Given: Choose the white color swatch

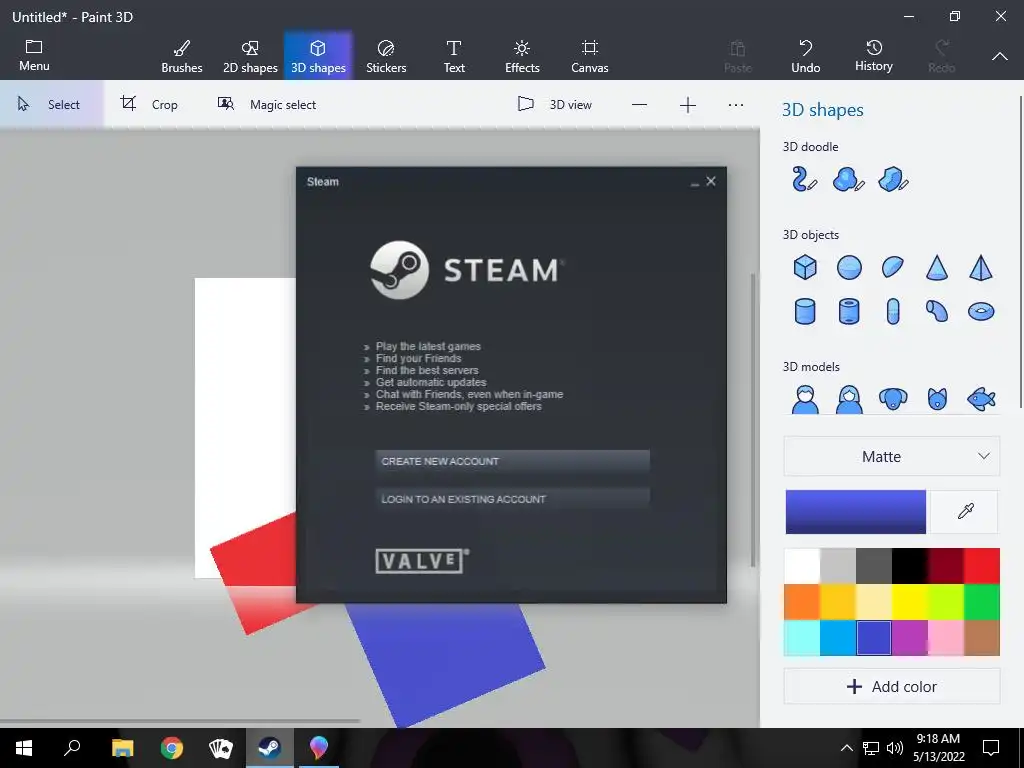Looking at the screenshot, I should (x=802, y=566).
